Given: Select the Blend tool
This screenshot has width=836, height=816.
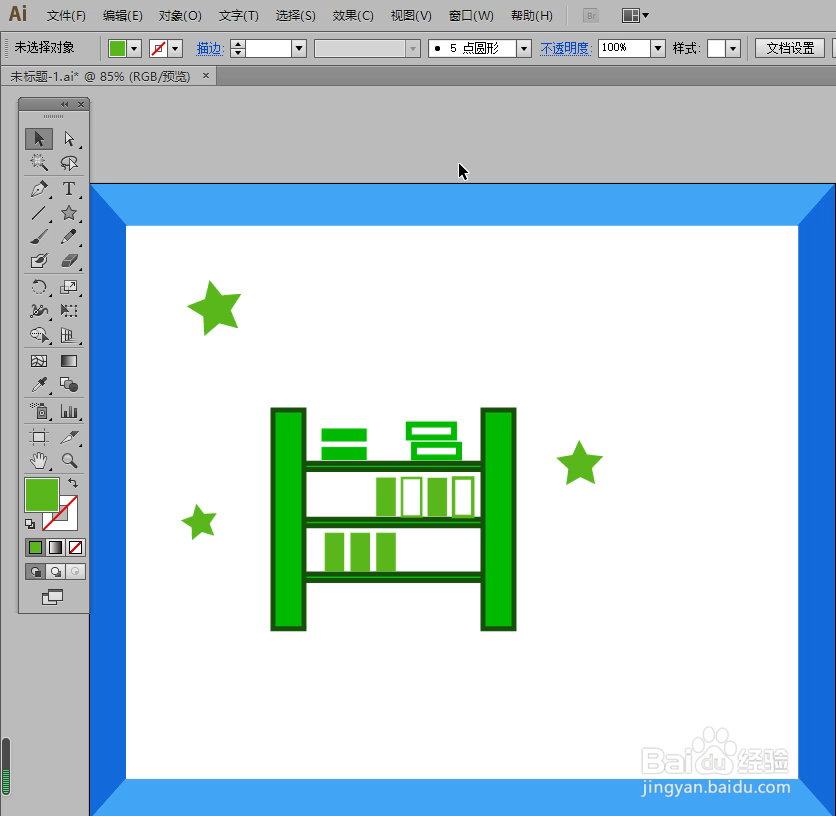Looking at the screenshot, I should pyautogui.click(x=69, y=385).
